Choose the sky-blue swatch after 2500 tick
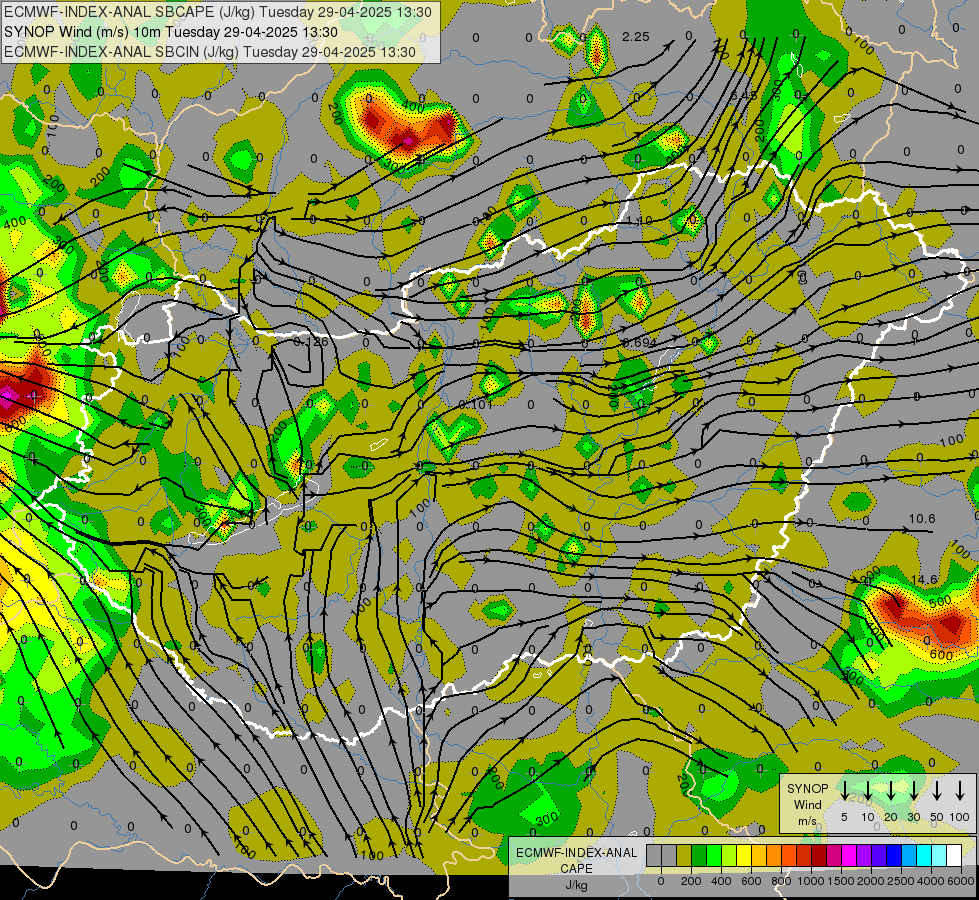This screenshot has height=900, width=979. click(x=909, y=855)
